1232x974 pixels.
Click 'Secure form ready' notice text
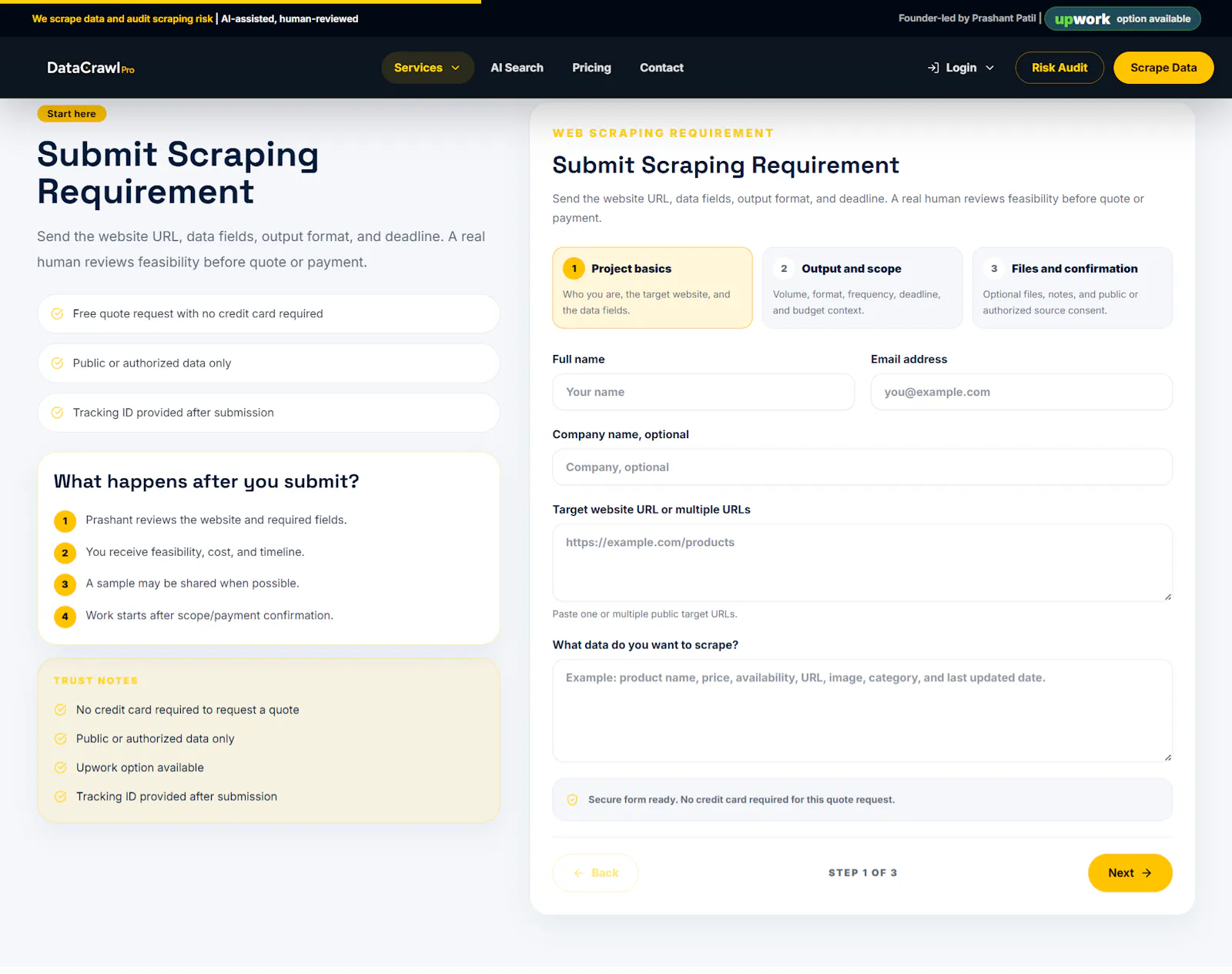coord(742,800)
